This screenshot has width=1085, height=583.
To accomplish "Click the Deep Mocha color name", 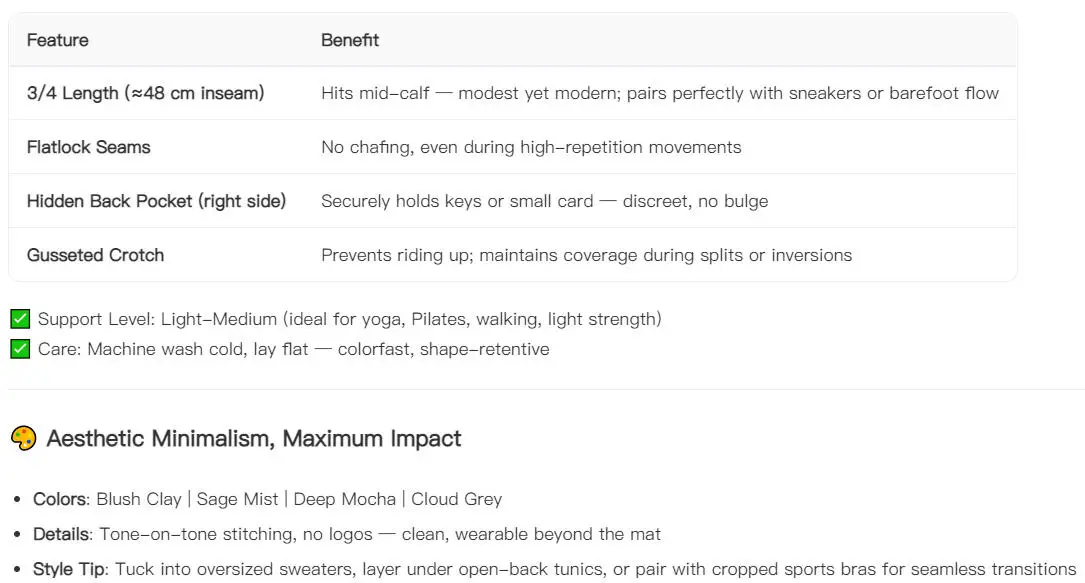I will tap(345, 499).
